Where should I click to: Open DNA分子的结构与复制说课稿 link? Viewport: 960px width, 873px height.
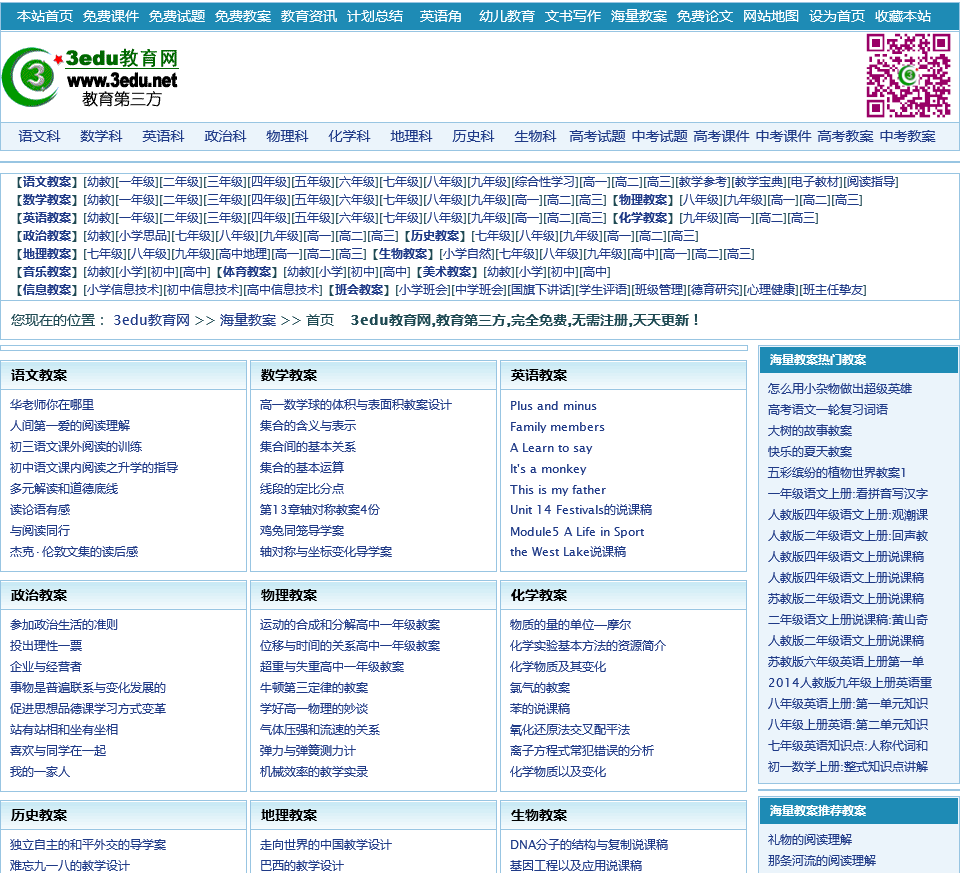tap(589, 845)
